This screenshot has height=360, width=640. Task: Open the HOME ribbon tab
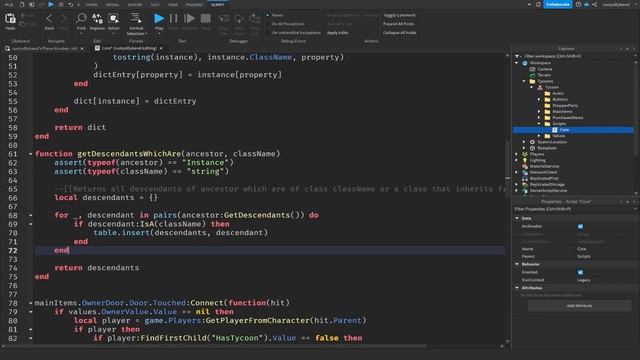click(91, 4)
